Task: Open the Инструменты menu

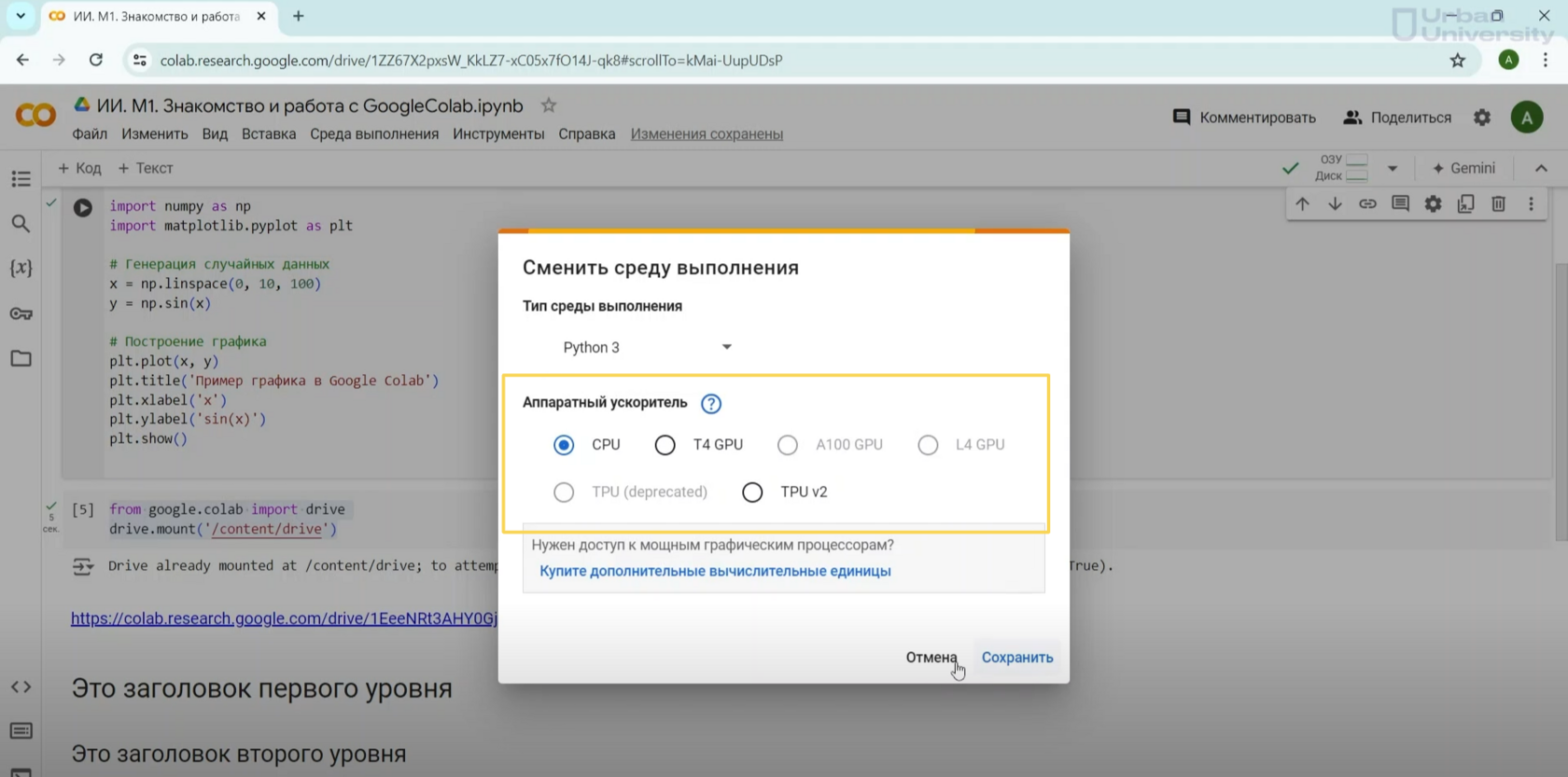Action: point(498,134)
